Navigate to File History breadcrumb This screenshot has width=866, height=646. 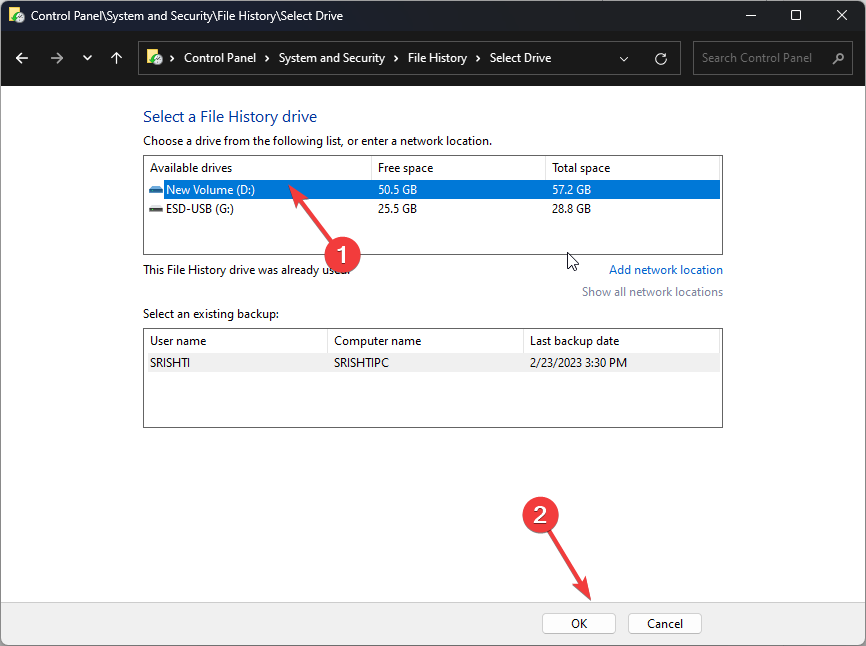[x=437, y=58]
